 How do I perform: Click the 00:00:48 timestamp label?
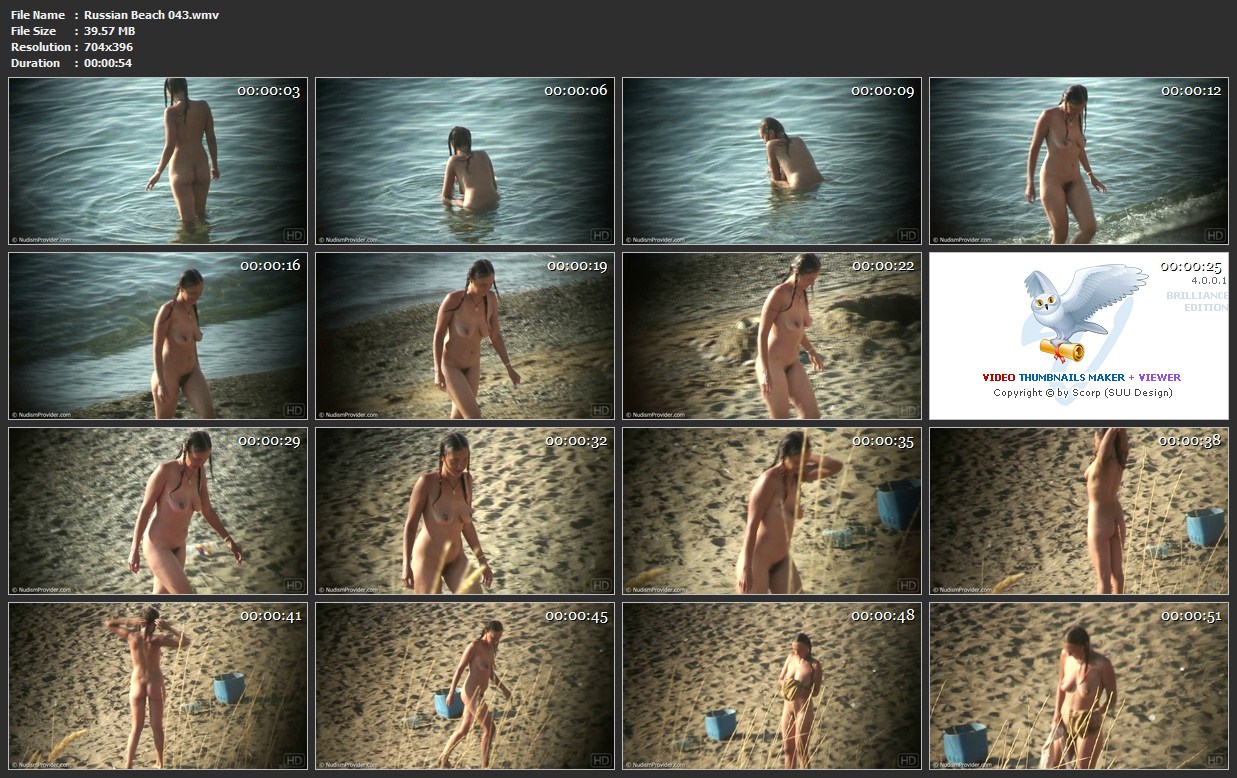883,616
